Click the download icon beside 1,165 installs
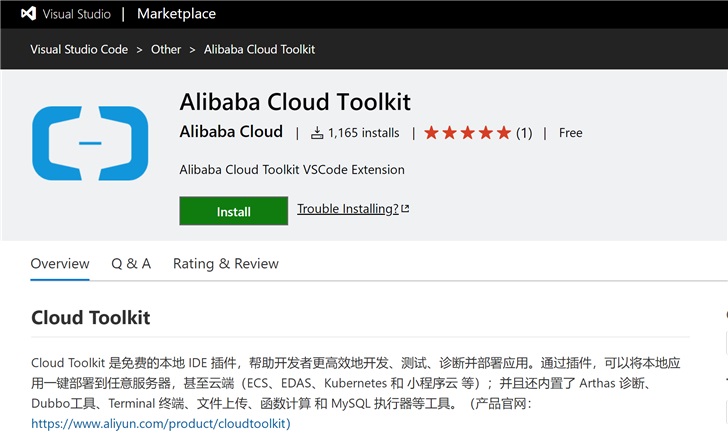The width and height of the screenshot is (728, 445). (x=317, y=133)
